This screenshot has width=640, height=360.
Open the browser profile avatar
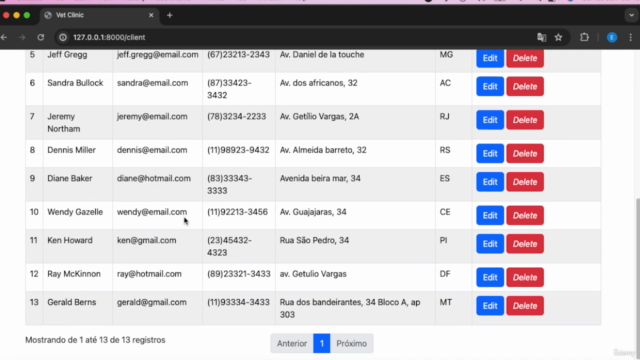pyautogui.click(x=612, y=38)
